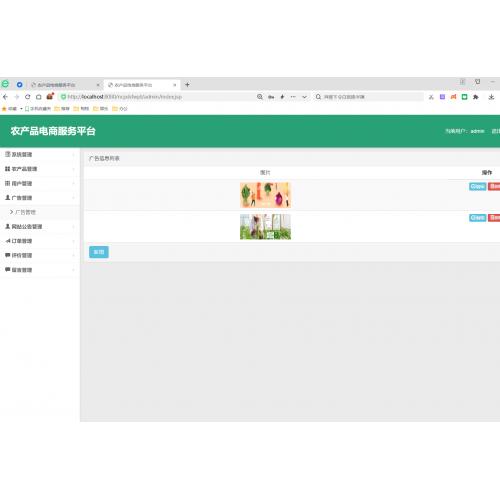The width and height of the screenshot is (500, 500).
Task: Click the blue button below the table
Action: point(99,252)
